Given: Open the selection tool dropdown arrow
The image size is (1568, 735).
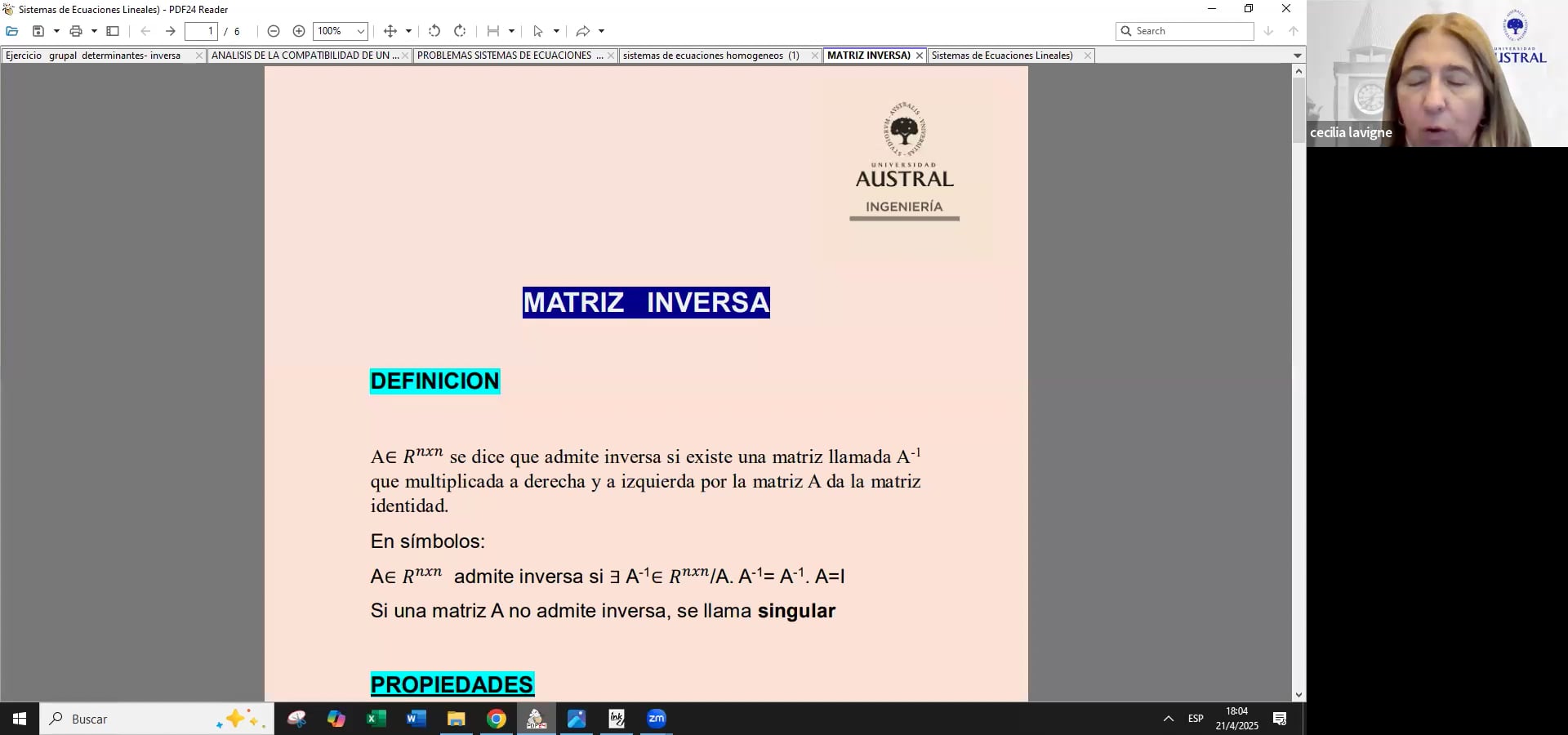Looking at the screenshot, I should click(x=555, y=31).
